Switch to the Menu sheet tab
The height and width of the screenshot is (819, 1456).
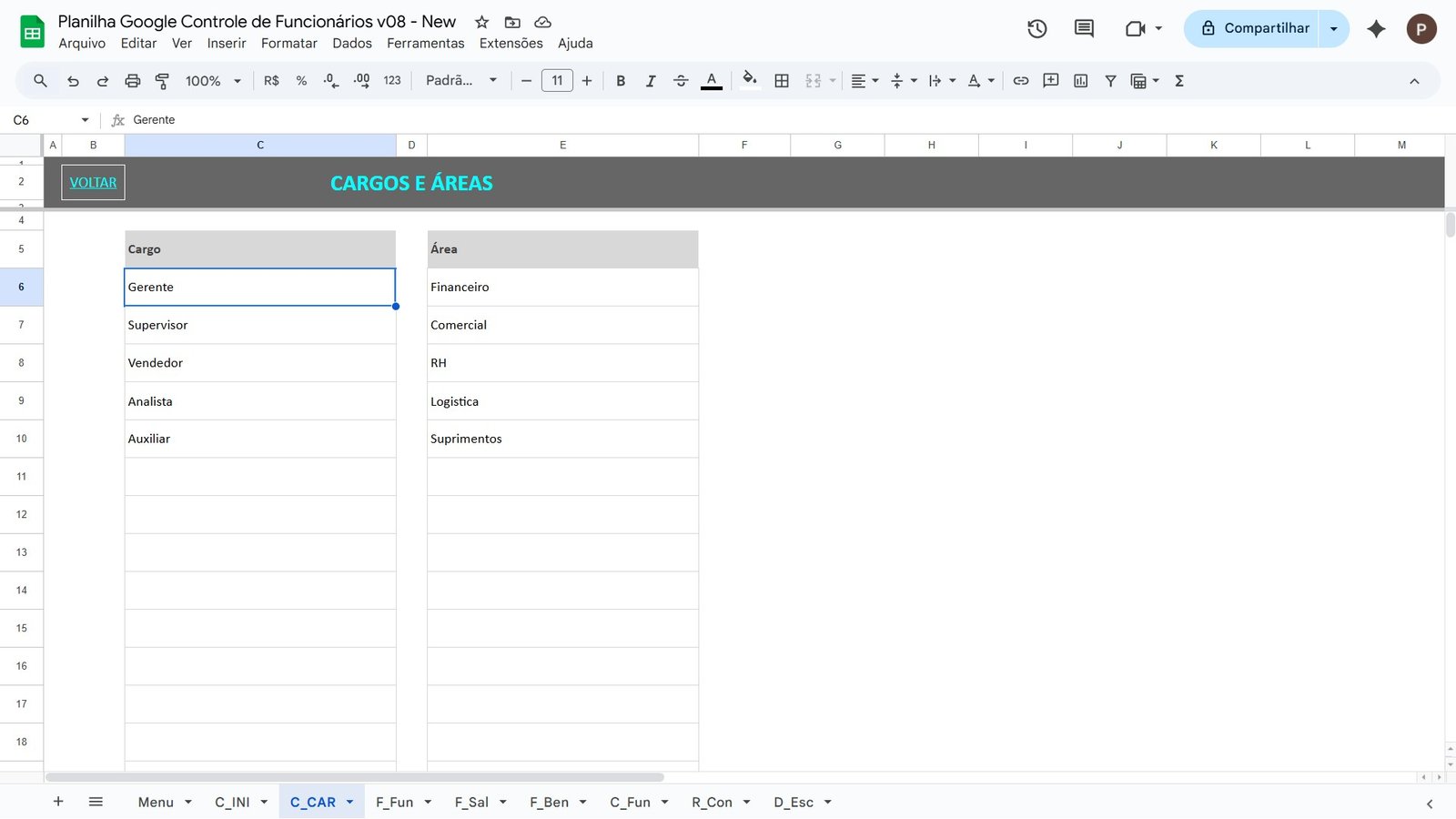pos(155,802)
